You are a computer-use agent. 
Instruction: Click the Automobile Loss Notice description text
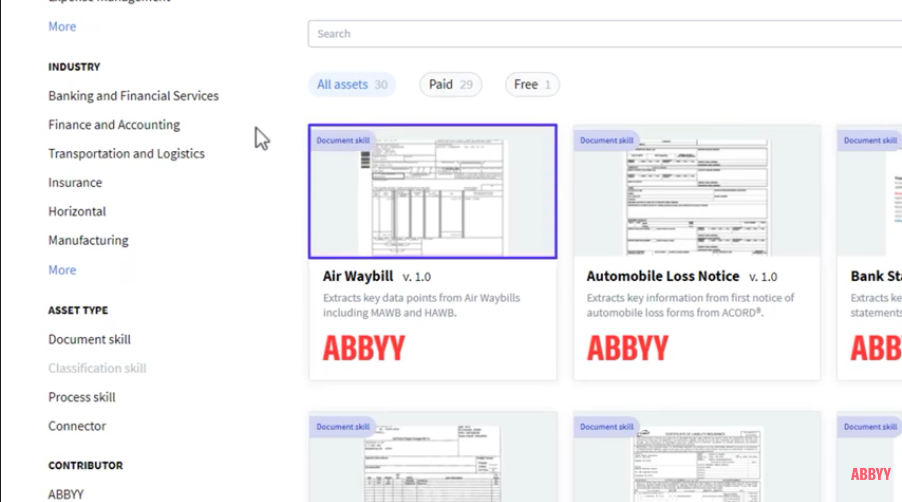pos(690,305)
